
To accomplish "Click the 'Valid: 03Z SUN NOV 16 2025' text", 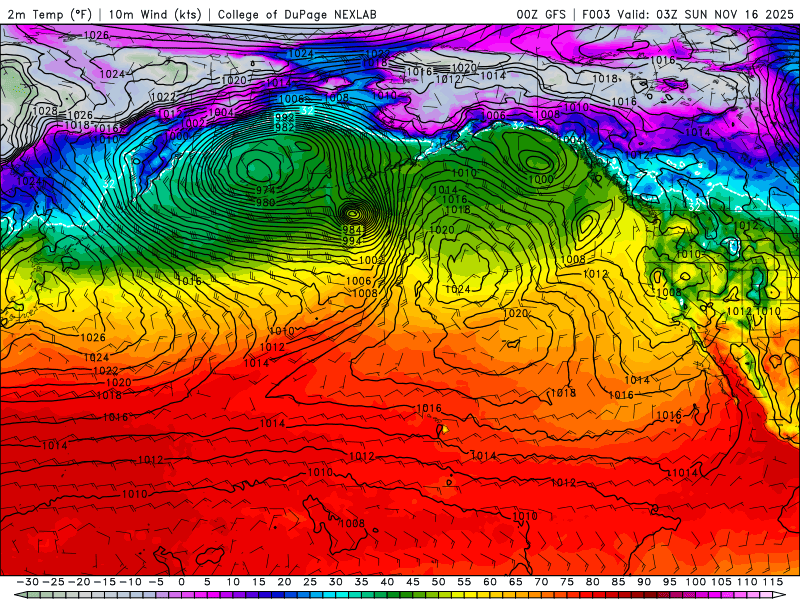I will pyautogui.click(x=706, y=14).
